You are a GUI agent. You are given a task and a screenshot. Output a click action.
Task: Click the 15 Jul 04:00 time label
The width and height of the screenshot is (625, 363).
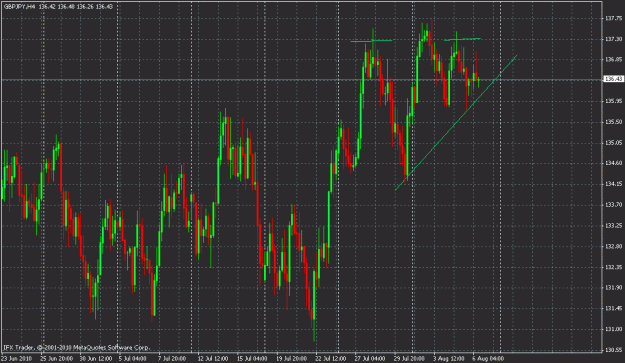tap(253, 358)
